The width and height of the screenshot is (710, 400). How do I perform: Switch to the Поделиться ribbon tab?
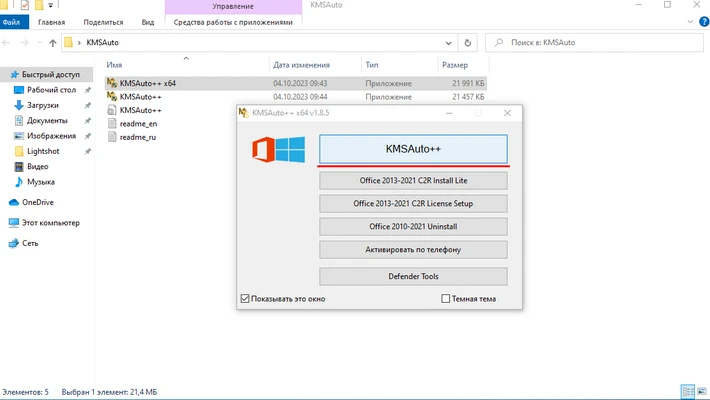103,22
